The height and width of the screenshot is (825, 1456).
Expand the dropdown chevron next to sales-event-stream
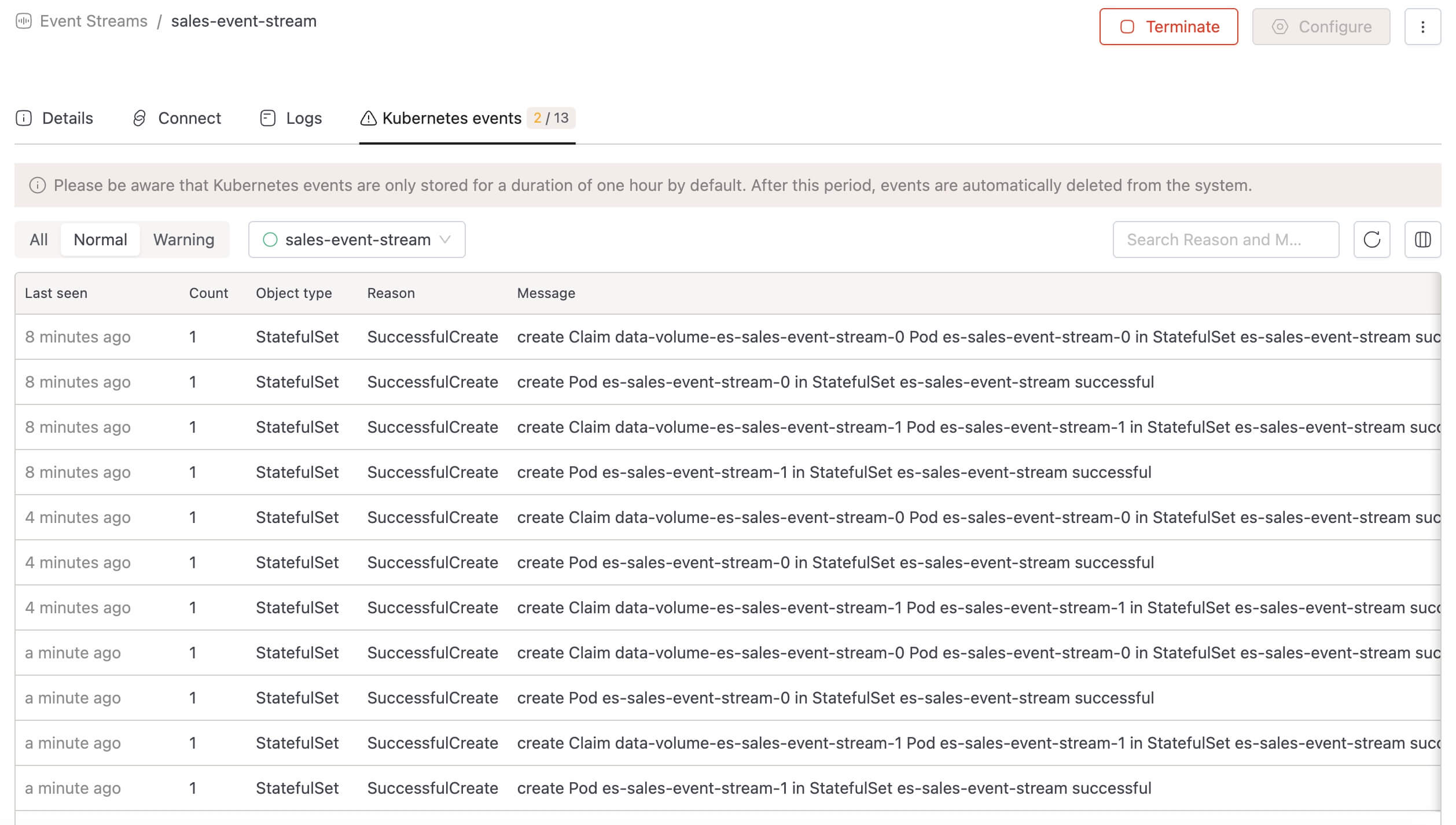point(445,240)
